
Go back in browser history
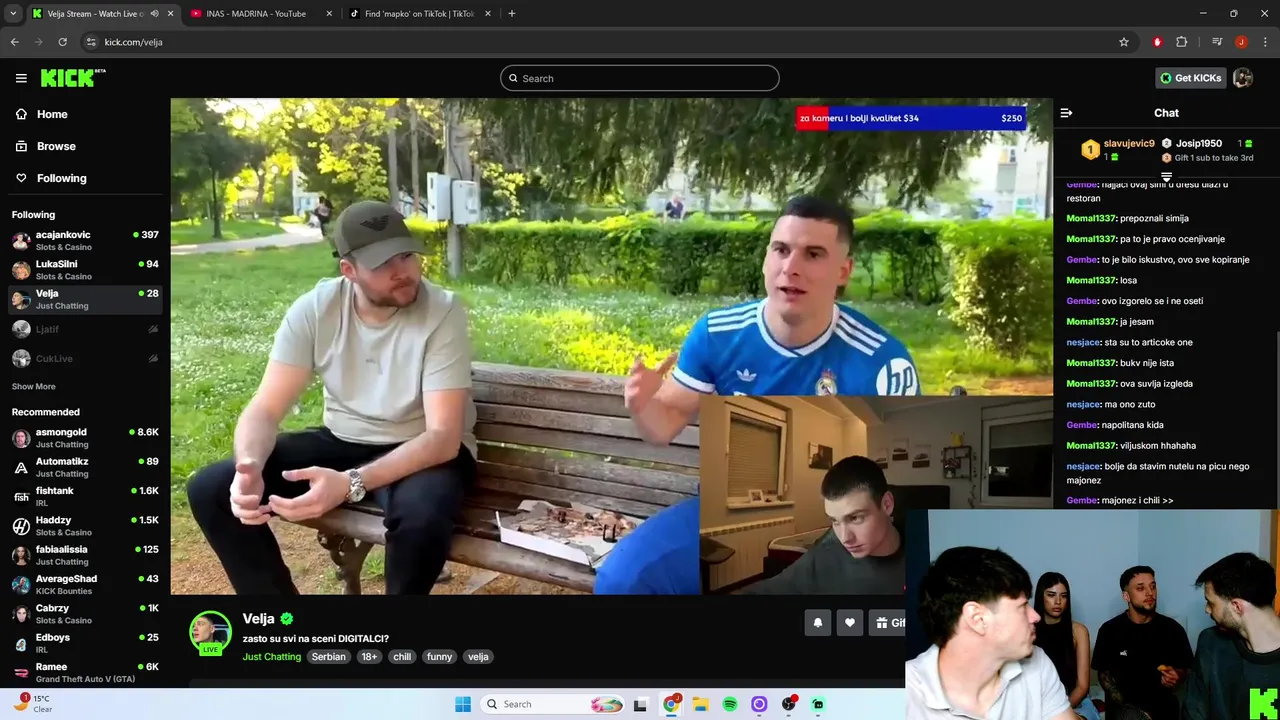coord(15,42)
